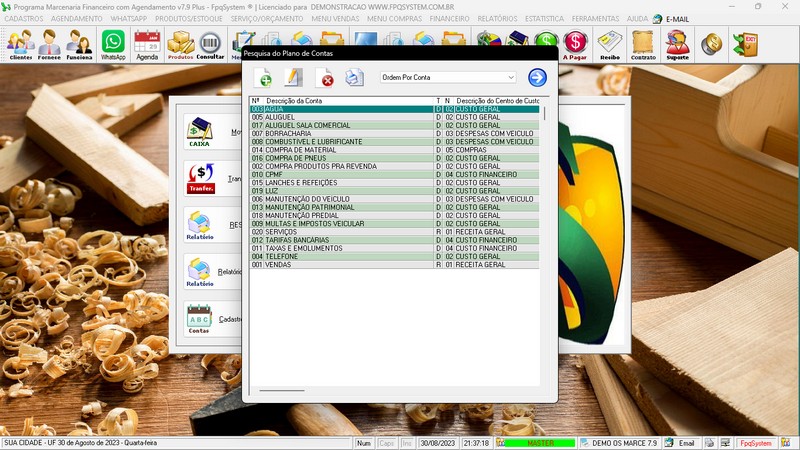Screen dimensions: 800x450
Task: Click the FpqSystem status bar label
Action: click(x=756, y=443)
